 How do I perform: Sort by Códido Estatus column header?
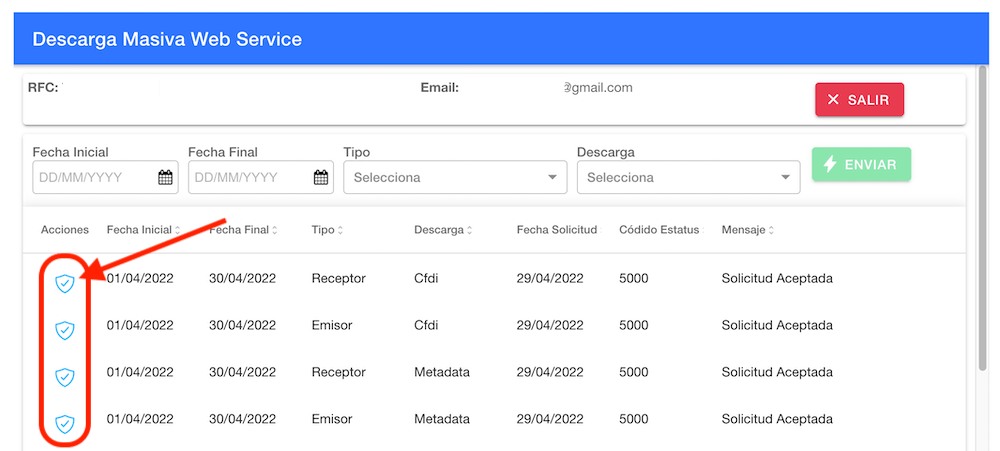point(661,230)
